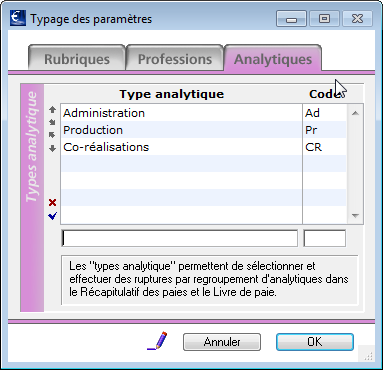Click the Annuler button
This screenshot has height=370, width=383.
tap(222, 342)
